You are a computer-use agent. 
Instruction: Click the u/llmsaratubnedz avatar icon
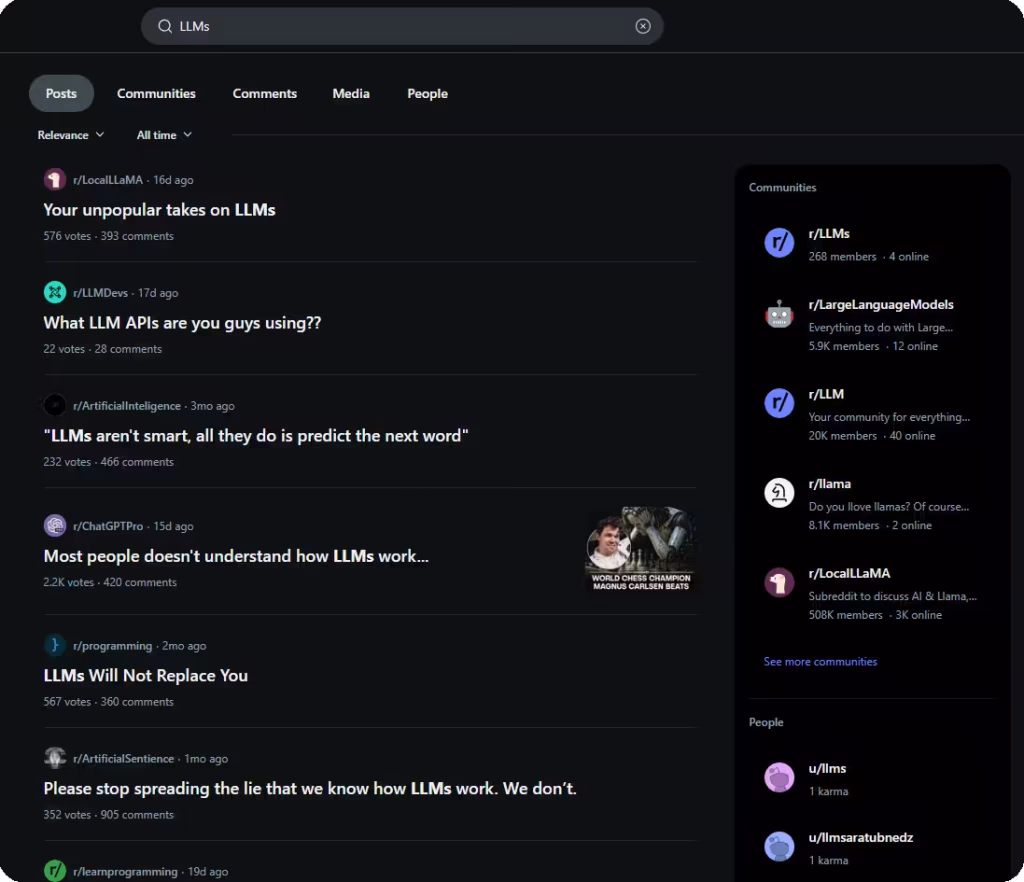point(779,847)
